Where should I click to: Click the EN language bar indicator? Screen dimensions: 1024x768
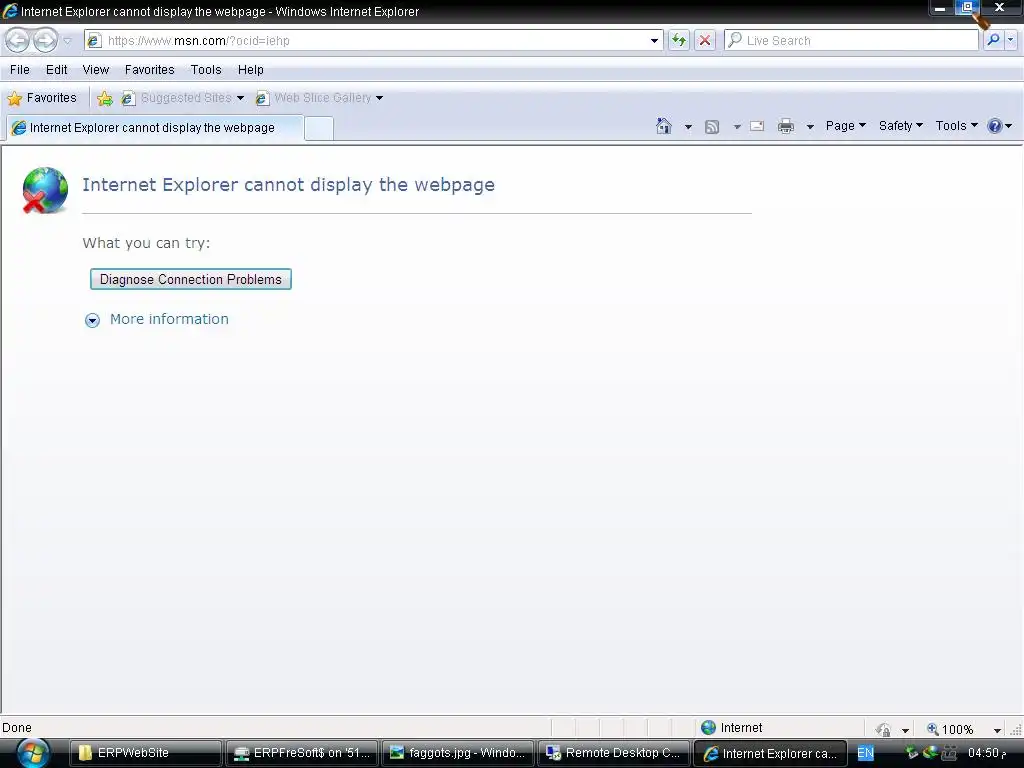[865, 753]
